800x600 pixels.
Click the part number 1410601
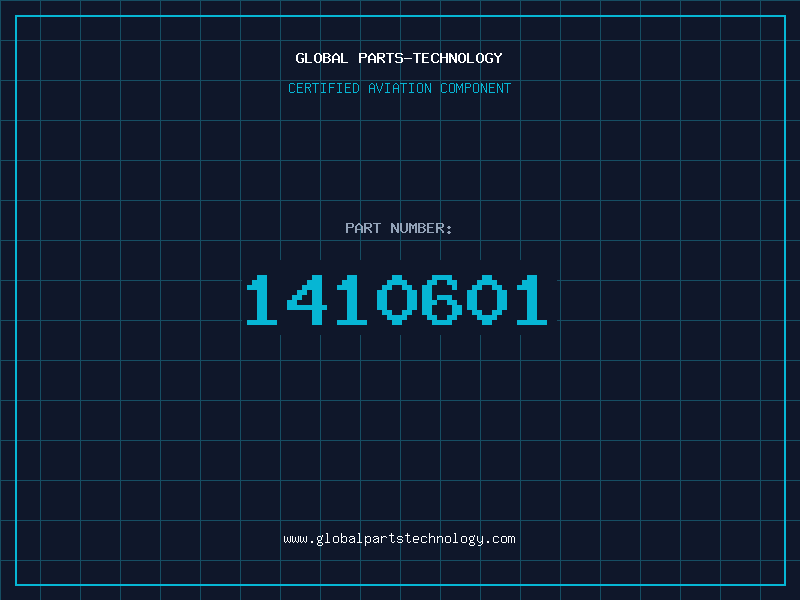(x=397, y=299)
